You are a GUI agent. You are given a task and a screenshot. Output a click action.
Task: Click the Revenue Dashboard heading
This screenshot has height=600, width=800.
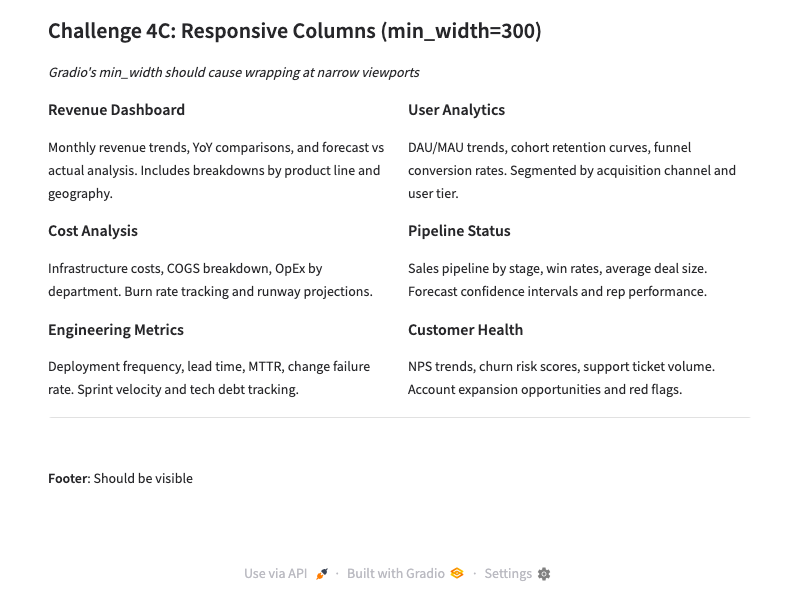point(116,110)
